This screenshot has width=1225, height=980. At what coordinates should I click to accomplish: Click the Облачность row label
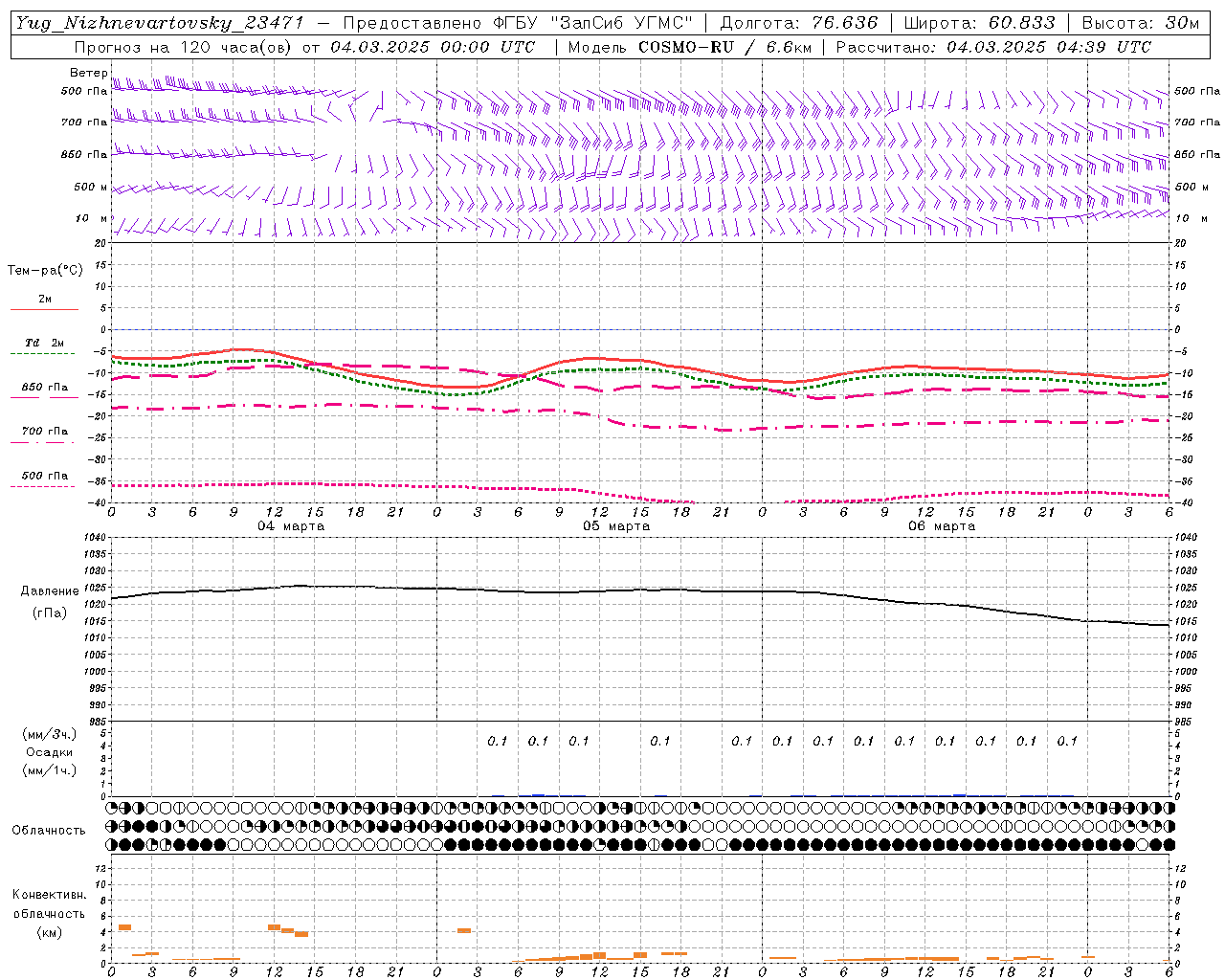click(x=49, y=830)
